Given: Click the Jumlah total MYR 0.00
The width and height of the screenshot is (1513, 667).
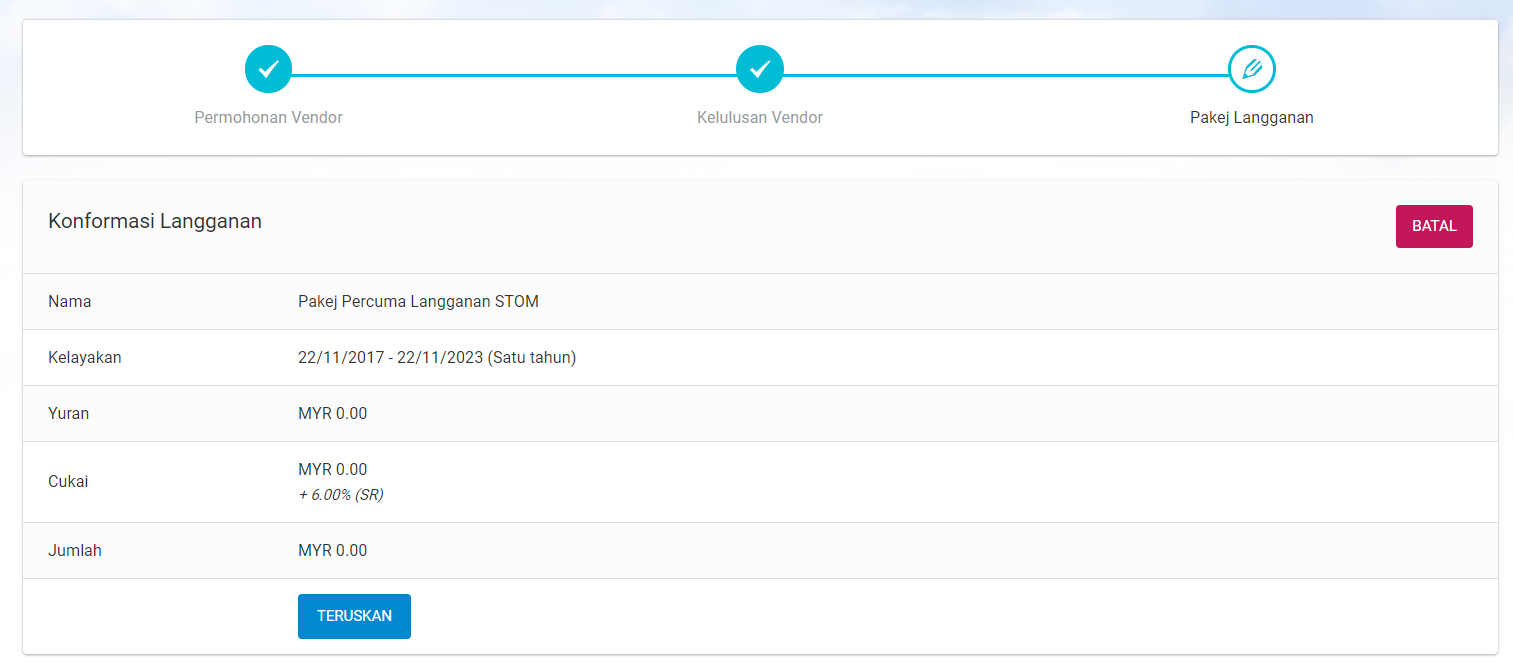Looking at the screenshot, I should point(333,550).
